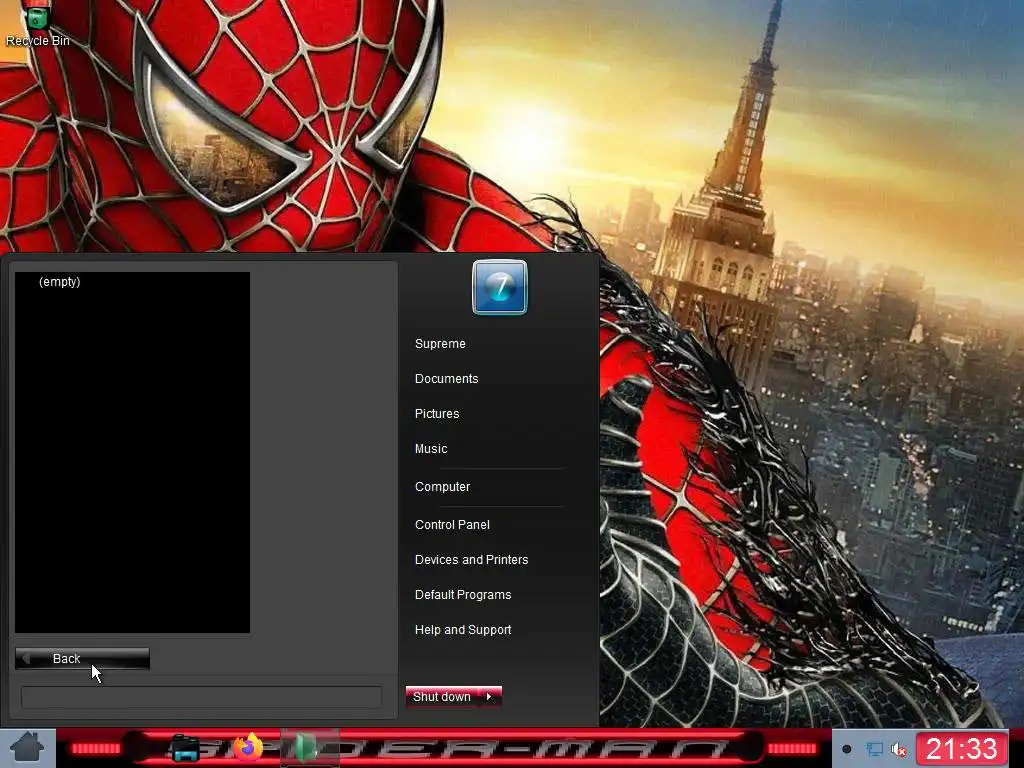The width and height of the screenshot is (1024, 768).
Task: Open Firefox from the taskbar
Action: click(x=249, y=748)
